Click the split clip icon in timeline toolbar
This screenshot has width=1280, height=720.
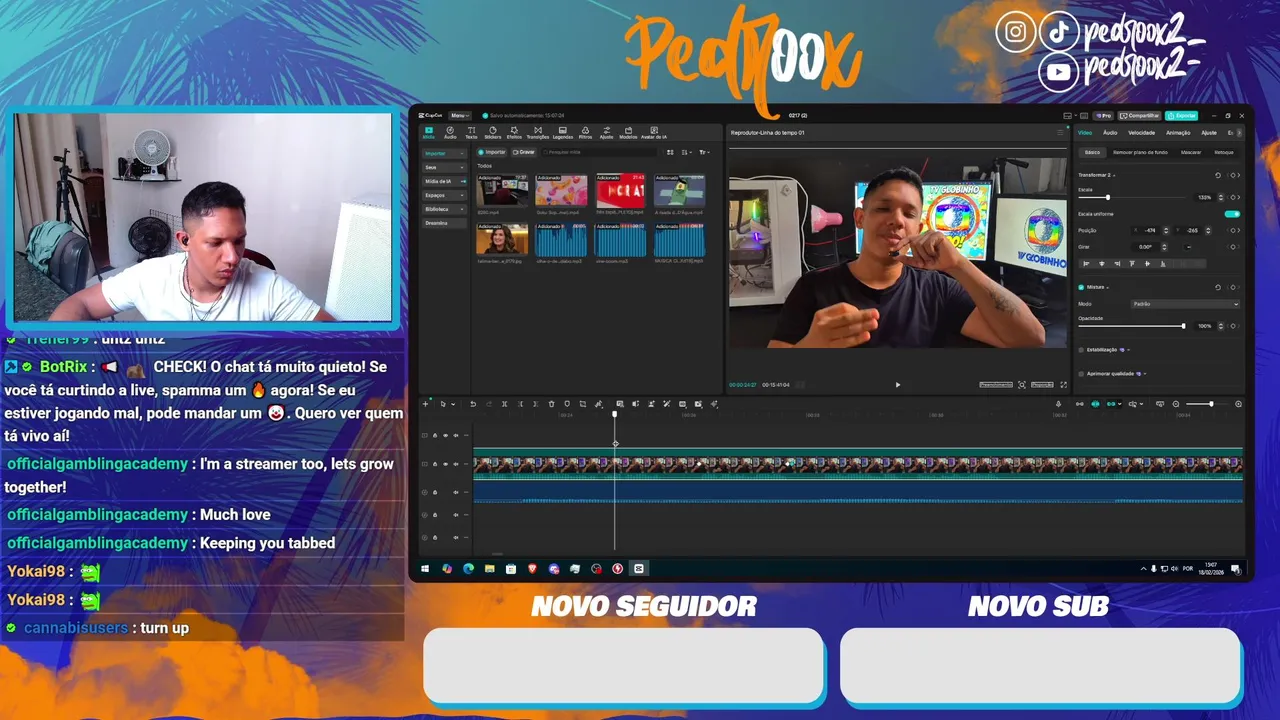tap(504, 404)
